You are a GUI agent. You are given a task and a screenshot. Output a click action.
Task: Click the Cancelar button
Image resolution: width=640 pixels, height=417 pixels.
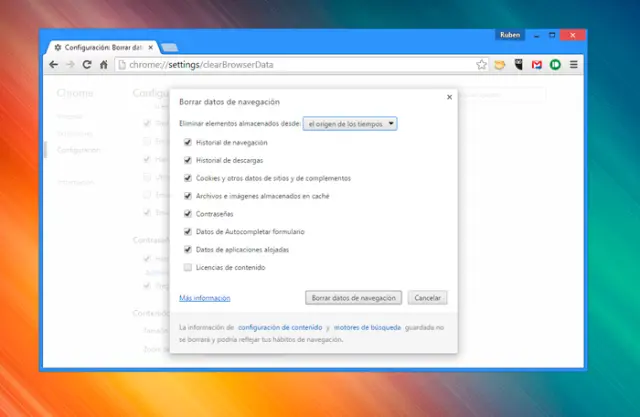pyautogui.click(x=428, y=298)
